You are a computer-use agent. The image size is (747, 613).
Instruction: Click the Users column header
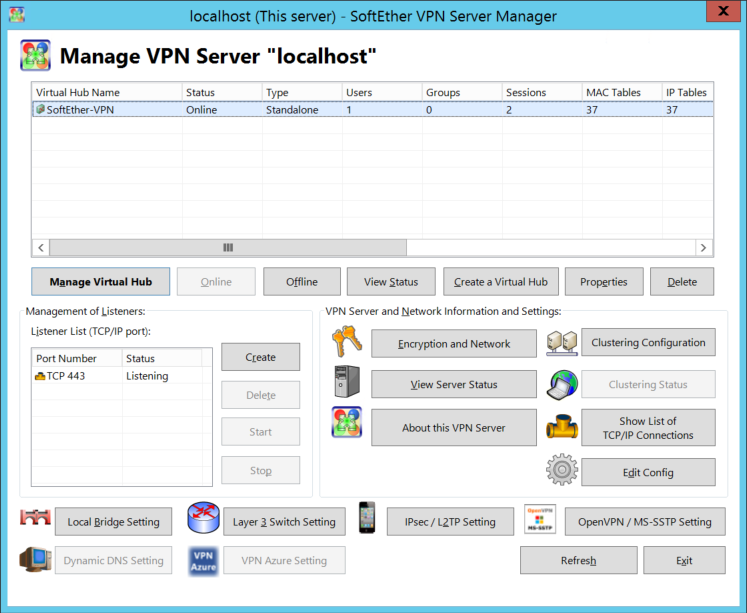[382, 92]
